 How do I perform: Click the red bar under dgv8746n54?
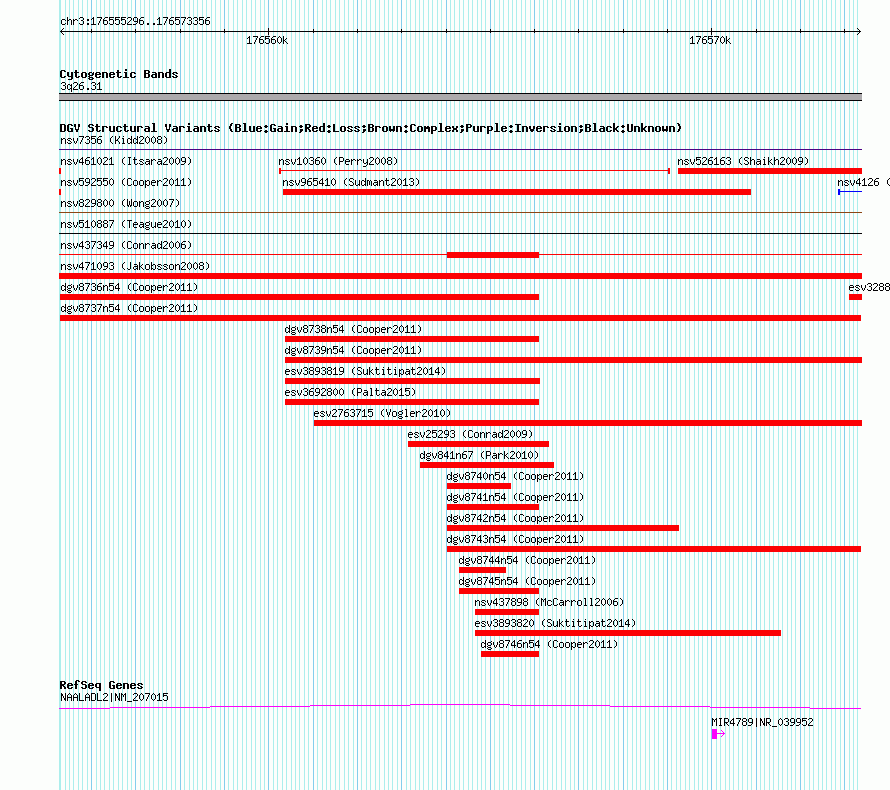(x=510, y=654)
